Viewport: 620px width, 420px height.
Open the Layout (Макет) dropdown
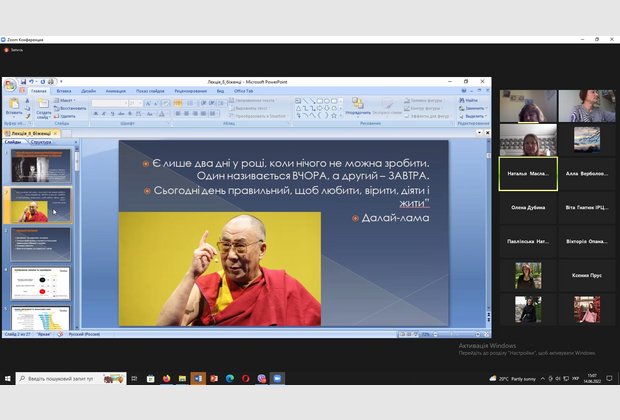tap(66, 100)
